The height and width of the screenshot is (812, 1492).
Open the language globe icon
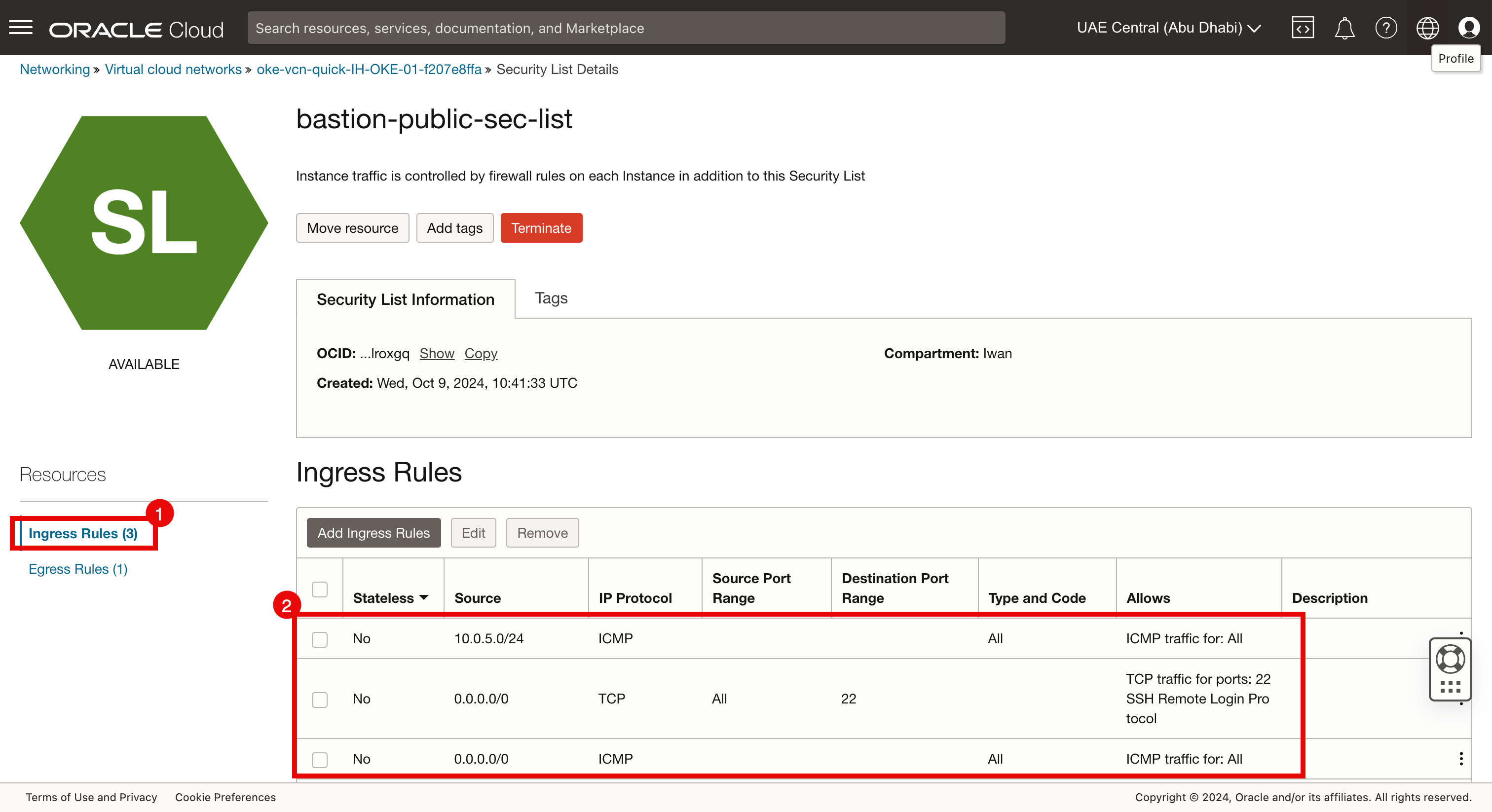pyautogui.click(x=1427, y=27)
